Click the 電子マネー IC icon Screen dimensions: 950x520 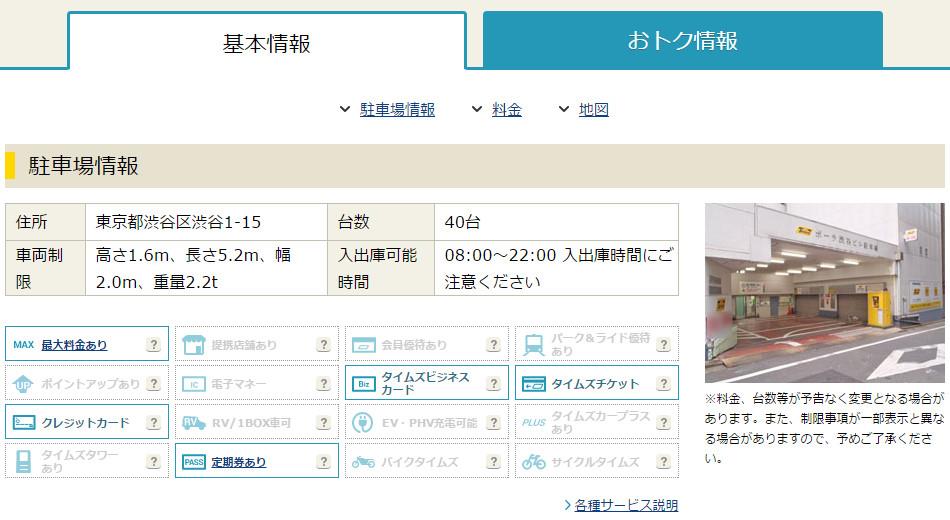[x=194, y=384]
